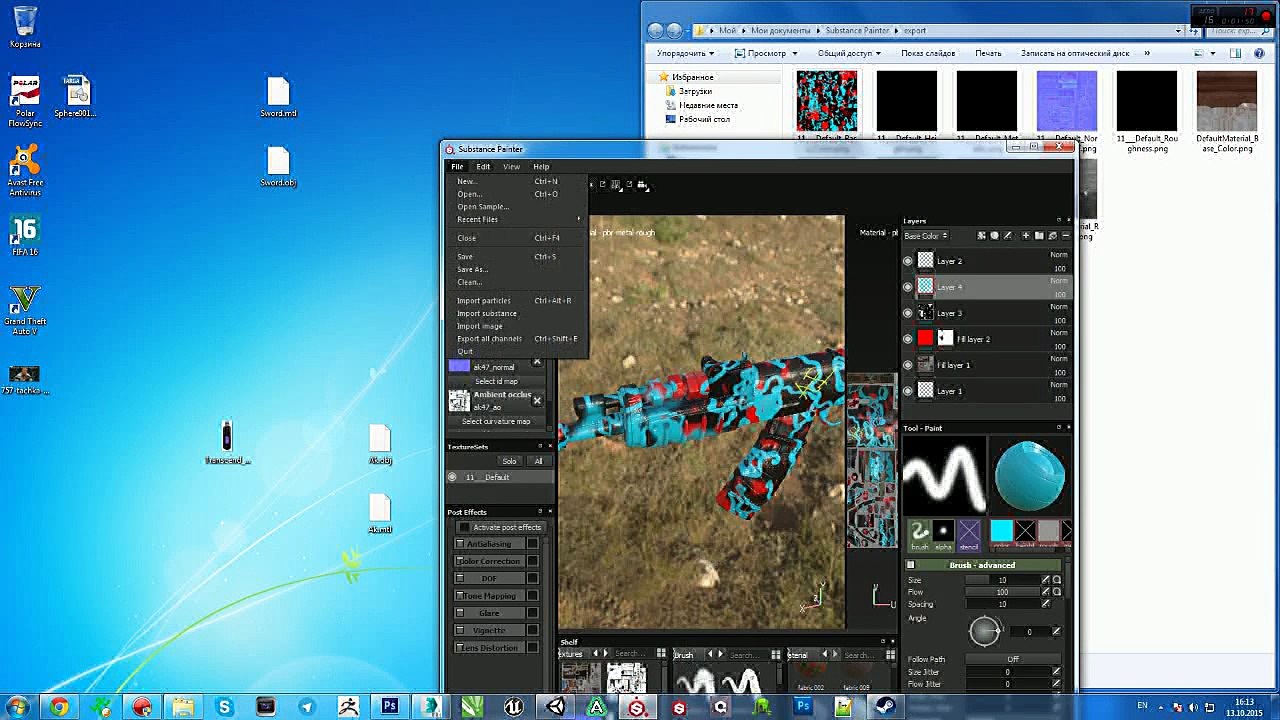Expand Antialiasing settings
The height and width of the screenshot is (720, 1280).
pos(460,544)
